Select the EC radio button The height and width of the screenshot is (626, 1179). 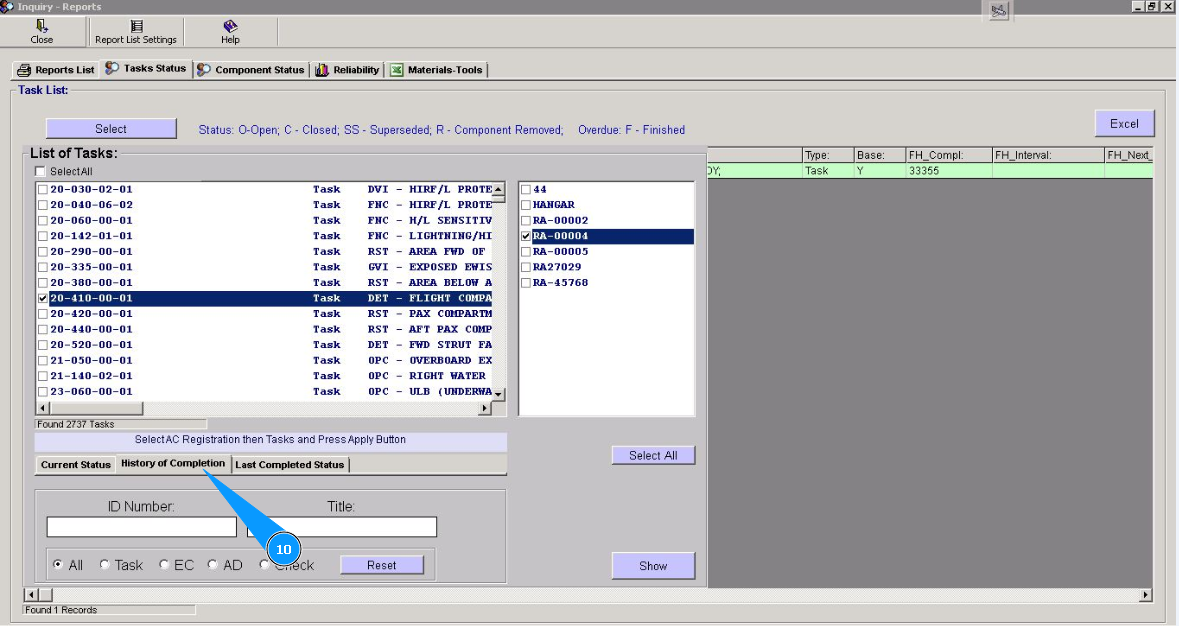pyautogui.click(x=165, y=565)
